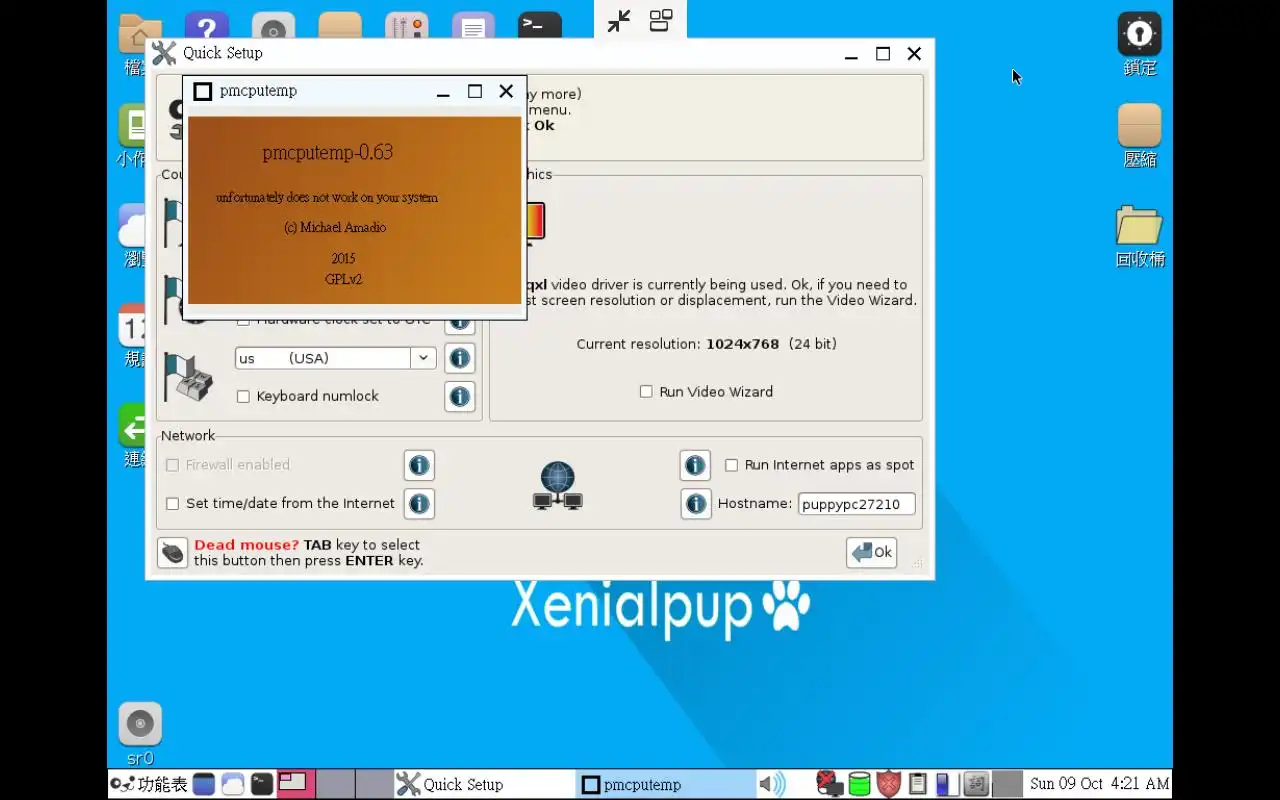Launch browser from taskbar cloud icon
This screenshot has height=800, width=1280.
233,784
